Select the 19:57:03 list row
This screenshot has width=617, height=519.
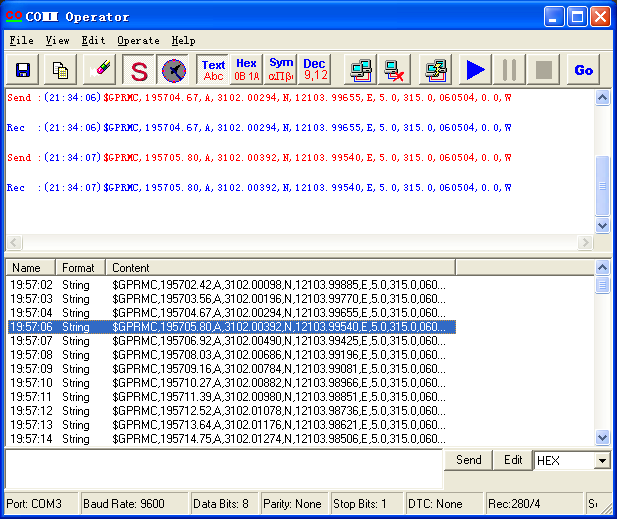232,299
